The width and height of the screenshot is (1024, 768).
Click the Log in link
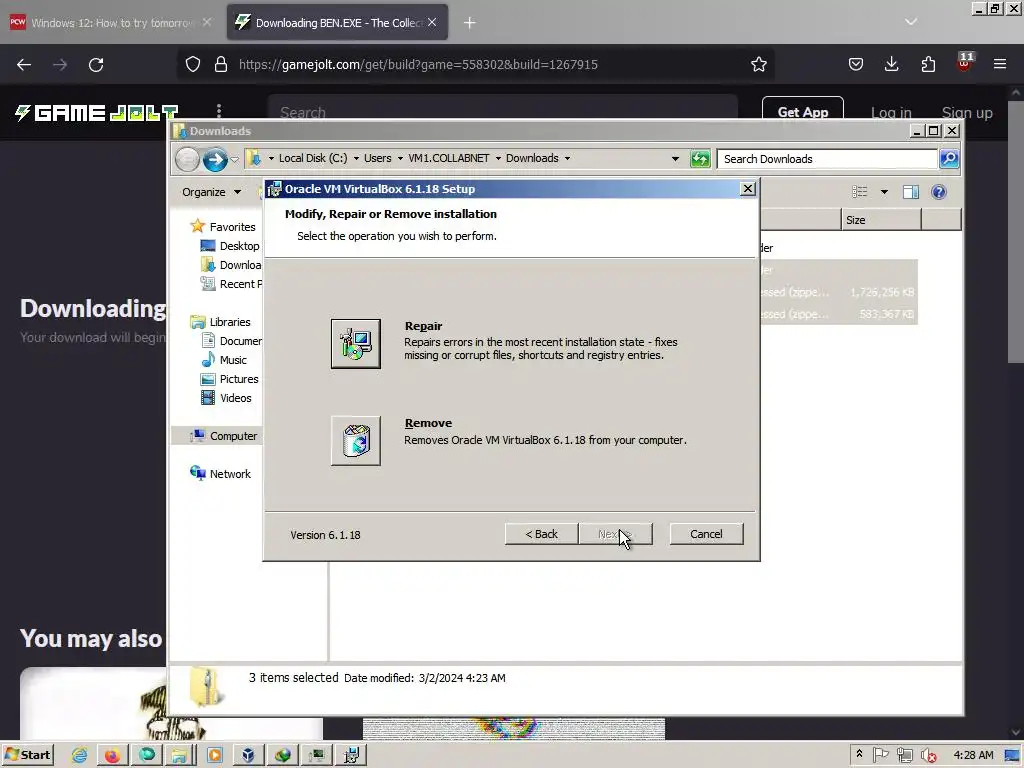(891, 112)
